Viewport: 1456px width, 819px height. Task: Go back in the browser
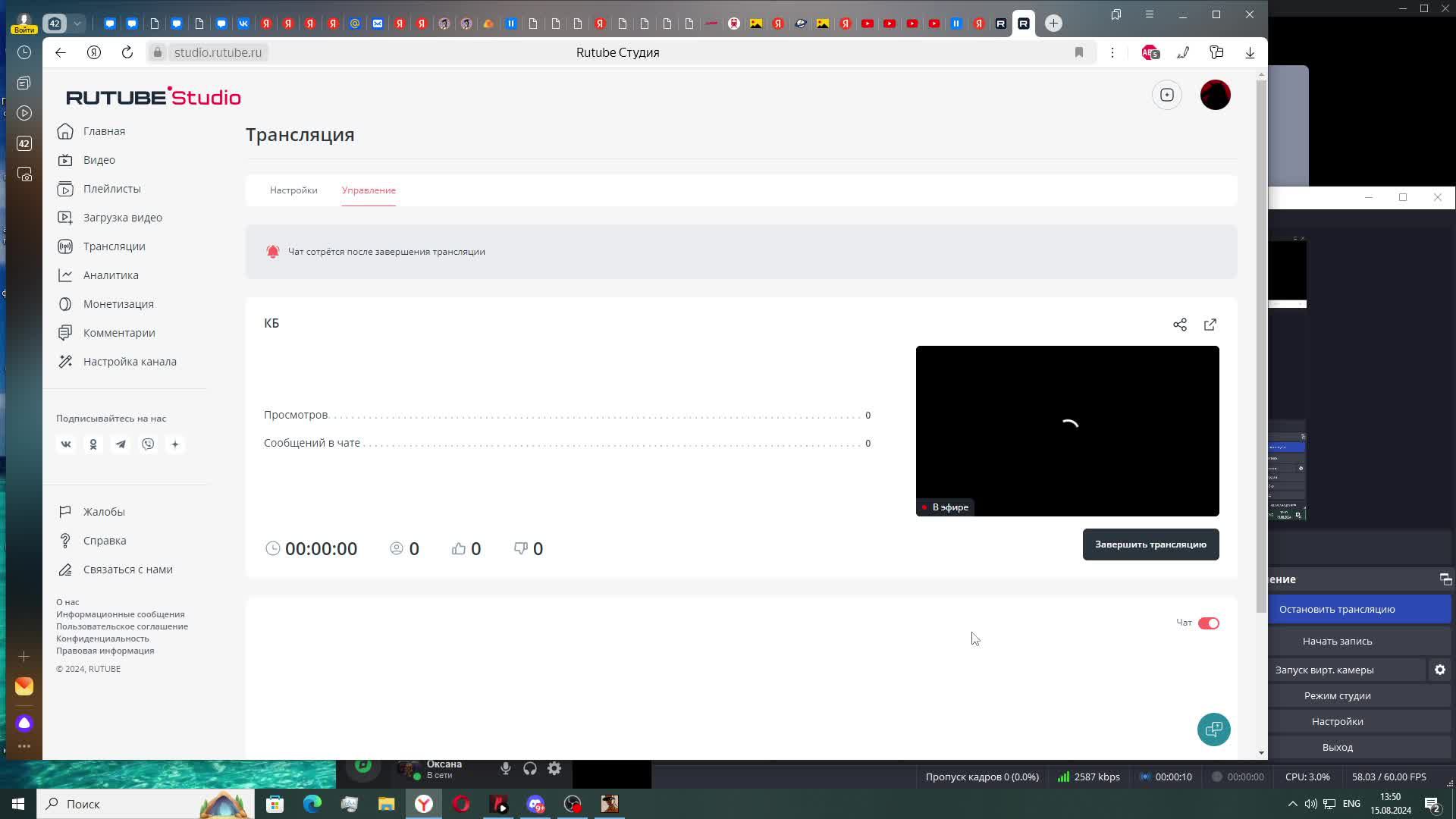coord(61,52)
